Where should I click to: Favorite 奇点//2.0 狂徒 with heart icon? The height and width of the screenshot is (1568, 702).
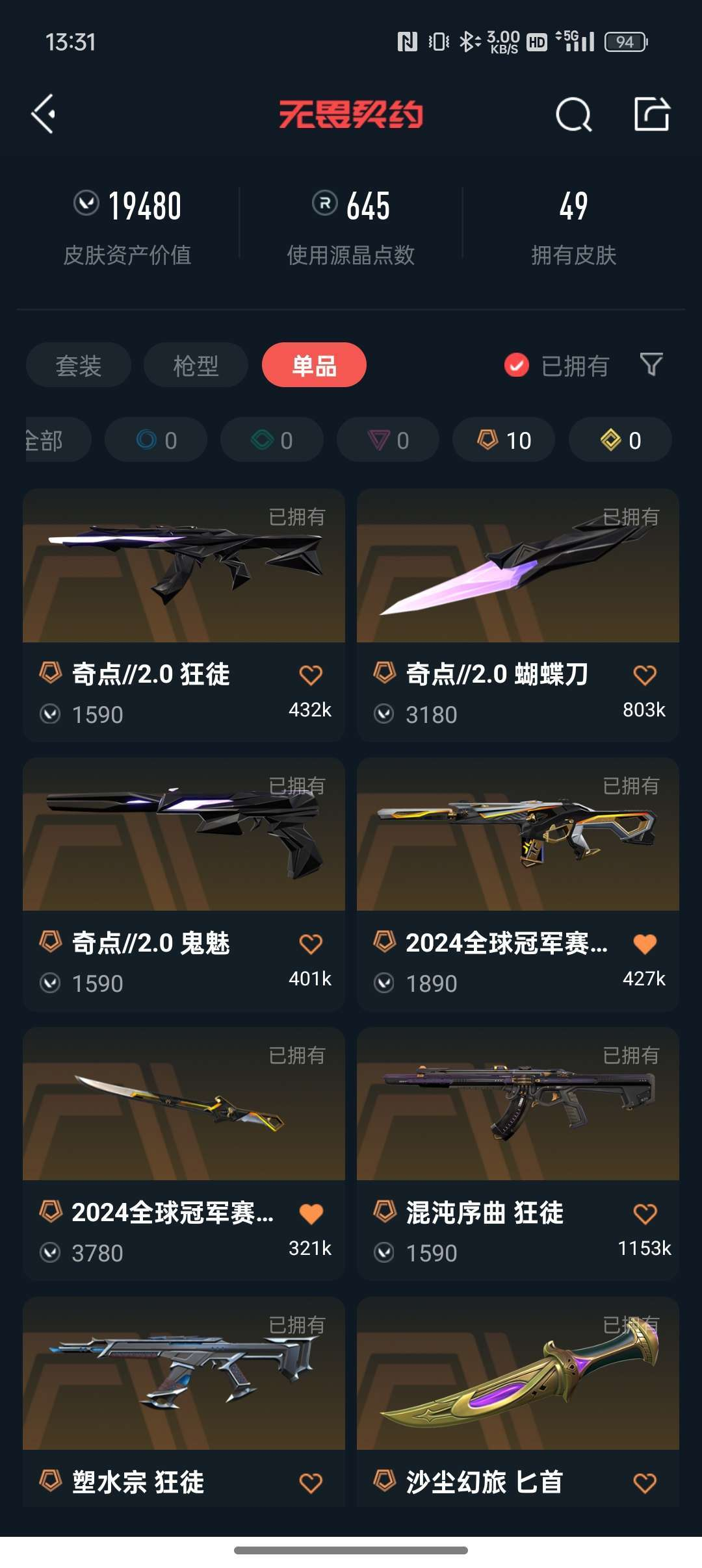(x=311, y=675)
